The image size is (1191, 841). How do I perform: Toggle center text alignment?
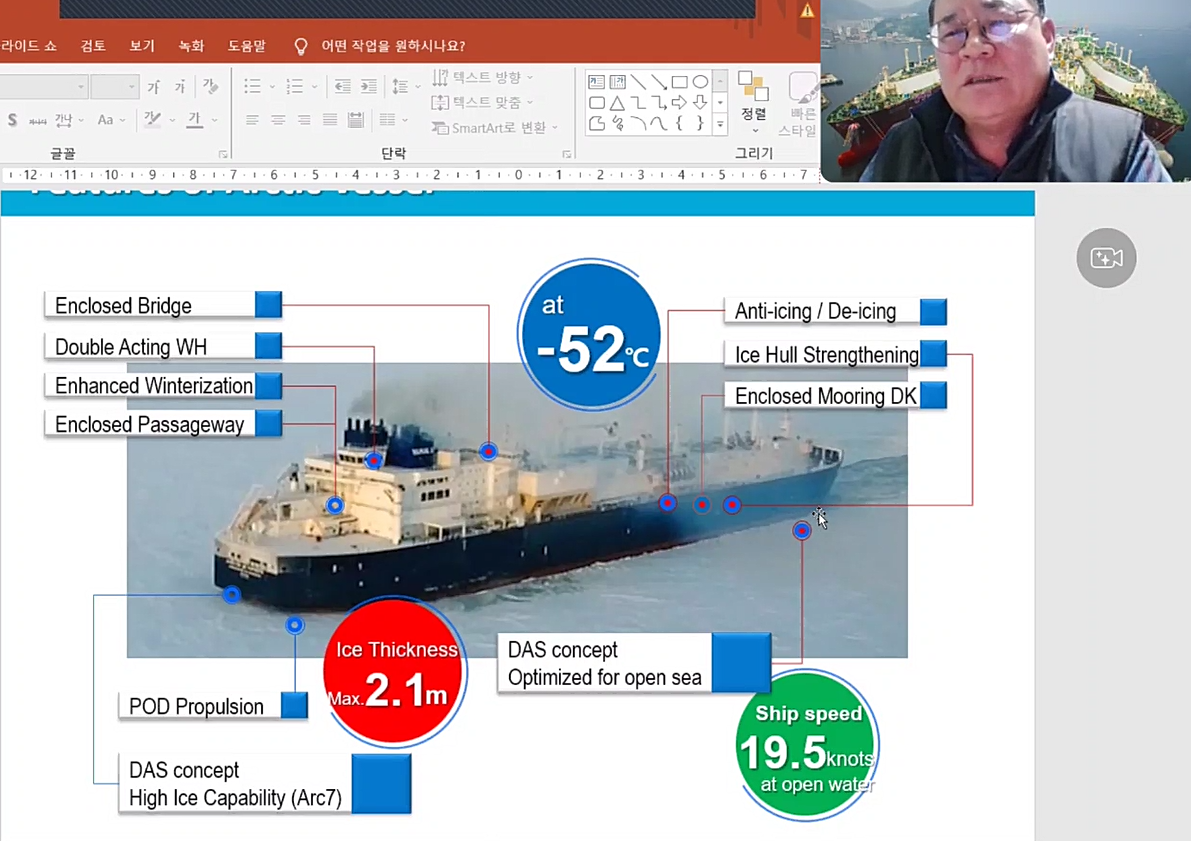[x=278, y=120]
